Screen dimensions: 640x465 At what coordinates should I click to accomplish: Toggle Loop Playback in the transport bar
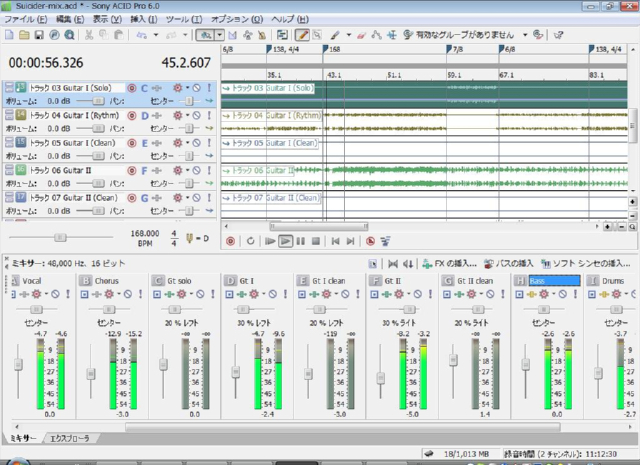click(x=249, y=241)
